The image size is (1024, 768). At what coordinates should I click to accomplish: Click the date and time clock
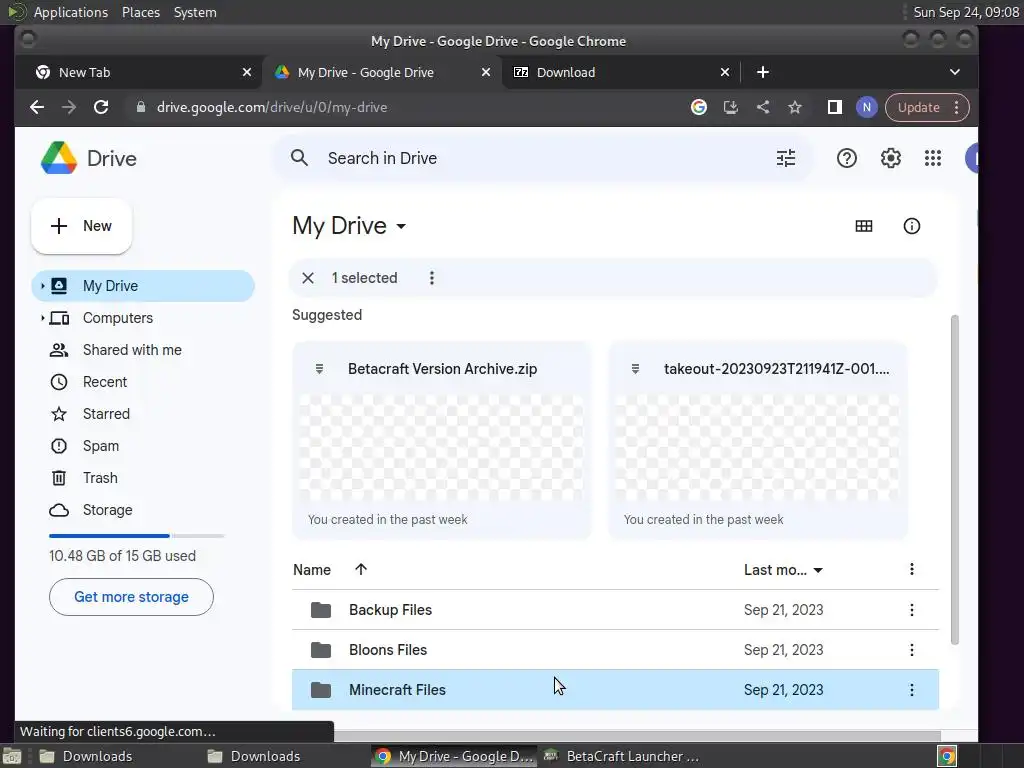pyautogui.click(x=966, y=12)
